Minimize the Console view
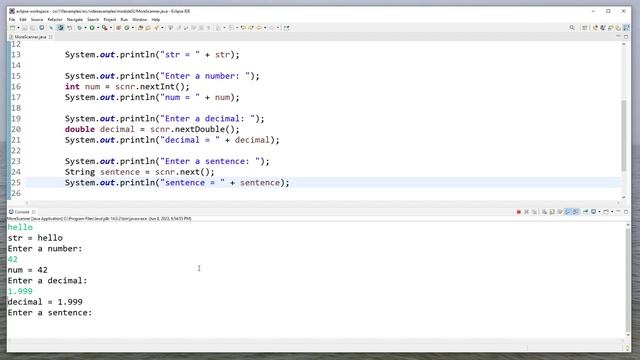The width and height of the screenshot is (640, 360). pos(618,211)
